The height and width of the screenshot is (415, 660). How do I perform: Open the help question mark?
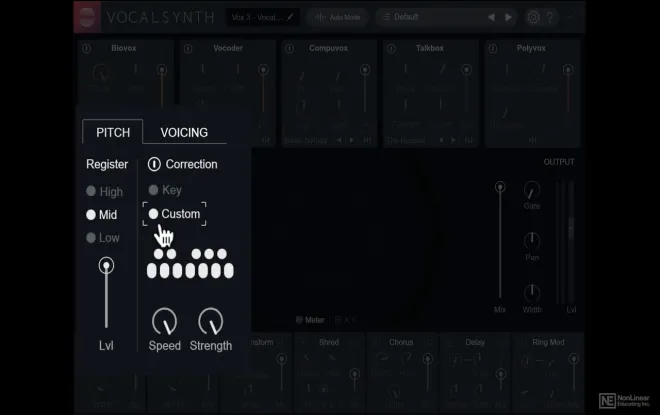tap(550, 17)
